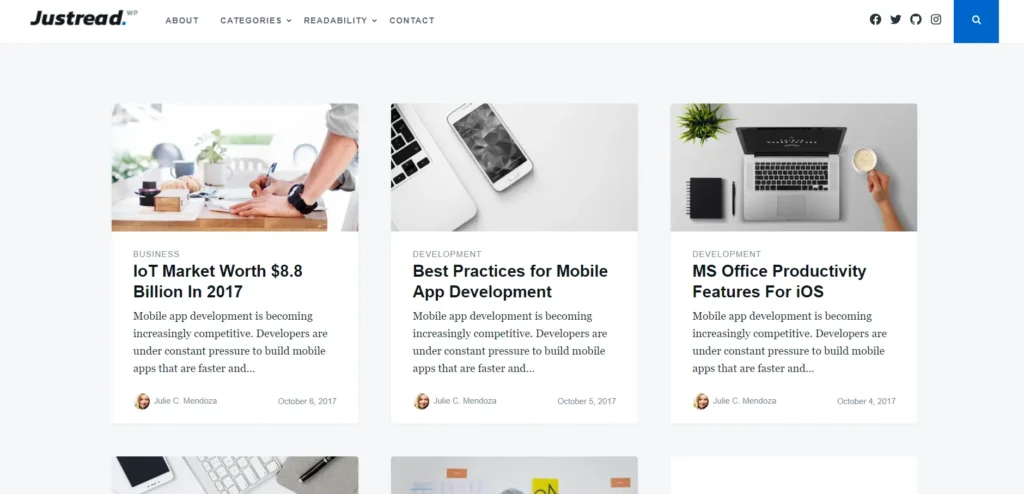Click the laptop with coffee thumbnail image

coord(793,167)
